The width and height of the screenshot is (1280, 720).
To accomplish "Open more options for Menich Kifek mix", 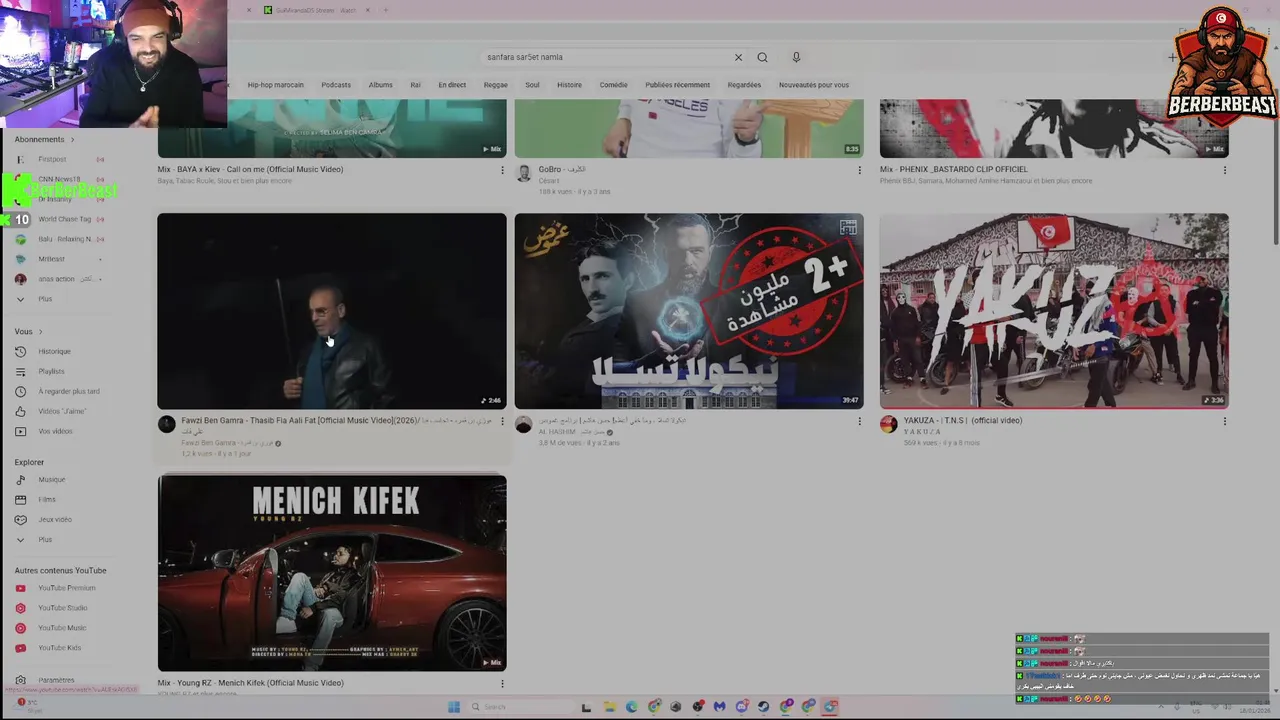I will click(x=502, y=684).
